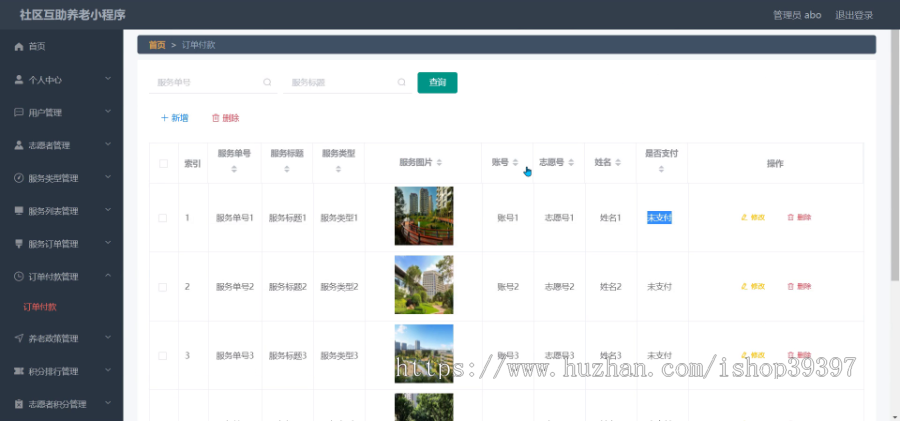Viewport: 900px width, 421px height.
Task: Check the checkbox for row 3
Action: point(162,356)
